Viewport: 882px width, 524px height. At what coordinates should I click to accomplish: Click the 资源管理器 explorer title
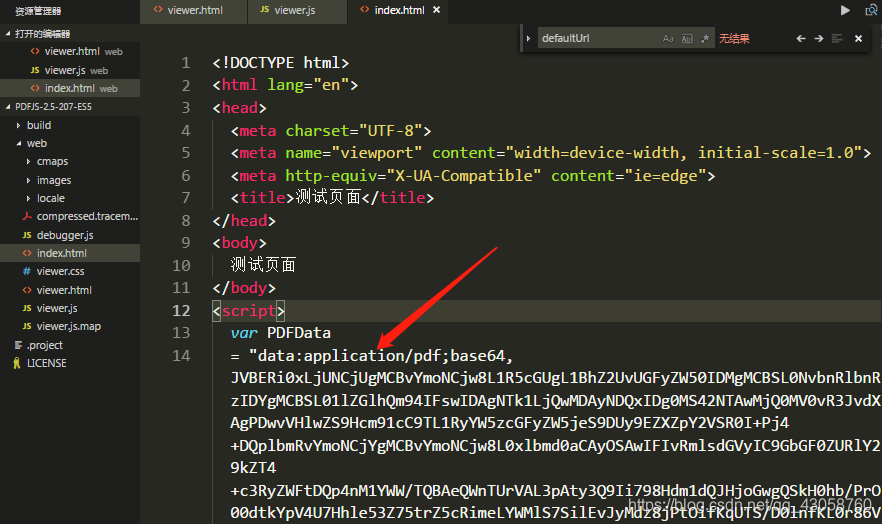[x=38, y=11]
